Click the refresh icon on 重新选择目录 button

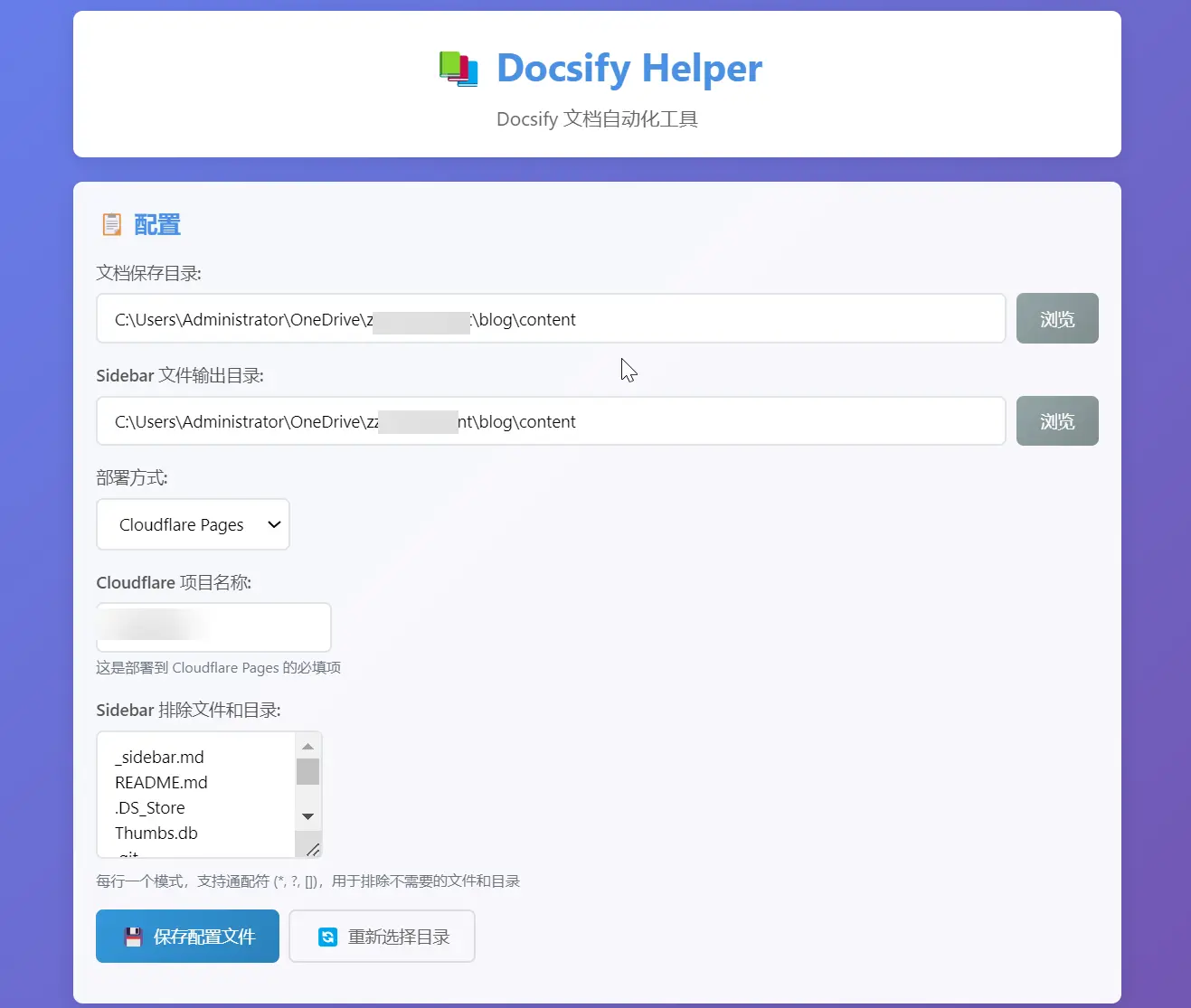click(x=328, y=937)
